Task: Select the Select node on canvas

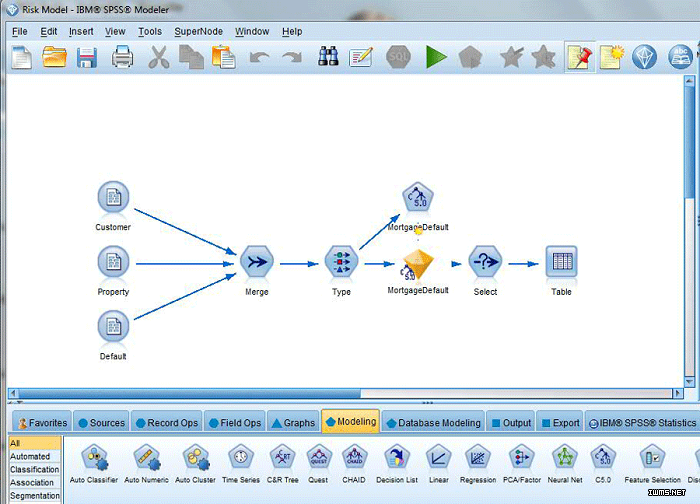Action: click(x=485, y=262)
